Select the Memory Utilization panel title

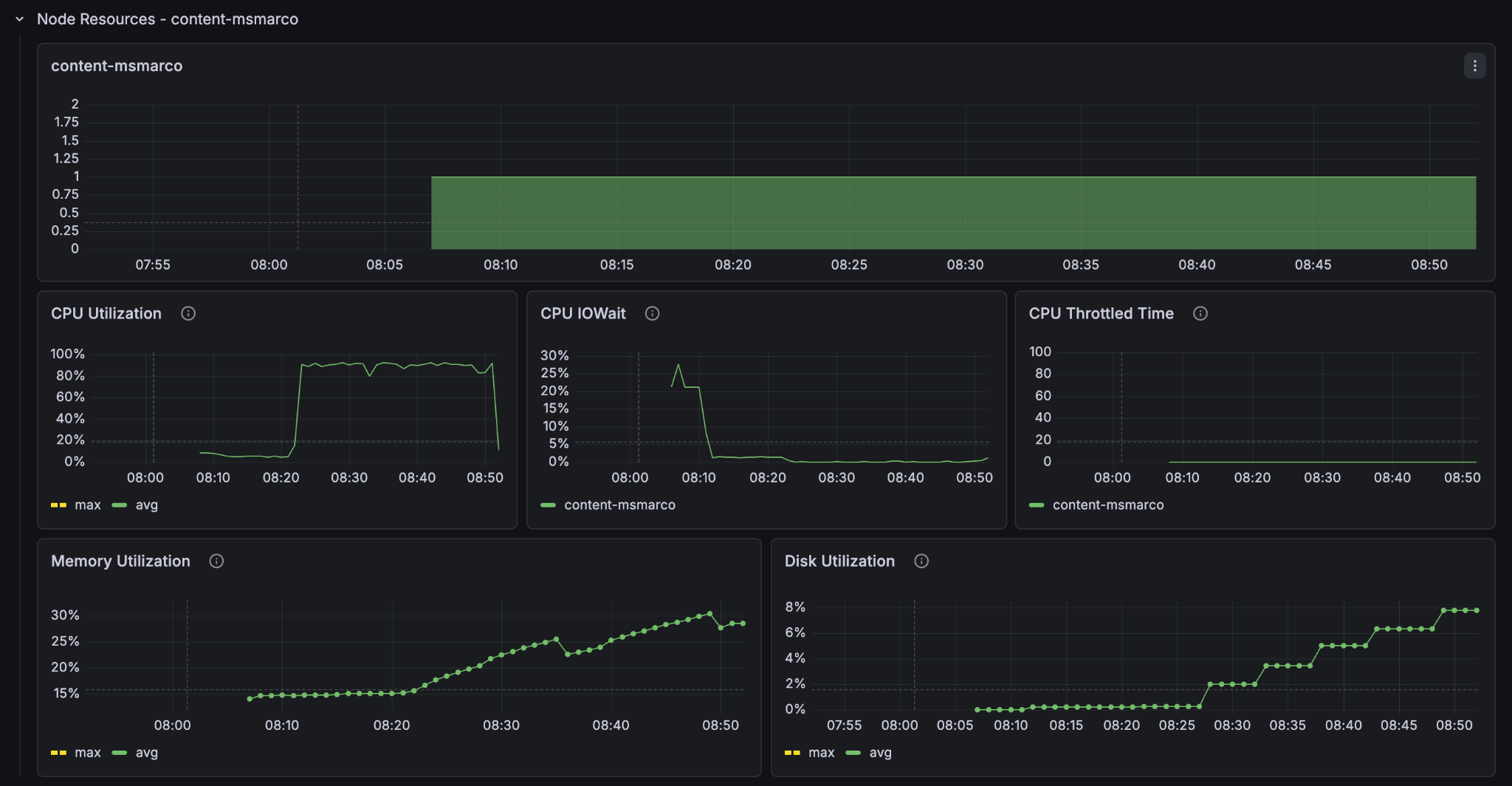click(120, 561)
